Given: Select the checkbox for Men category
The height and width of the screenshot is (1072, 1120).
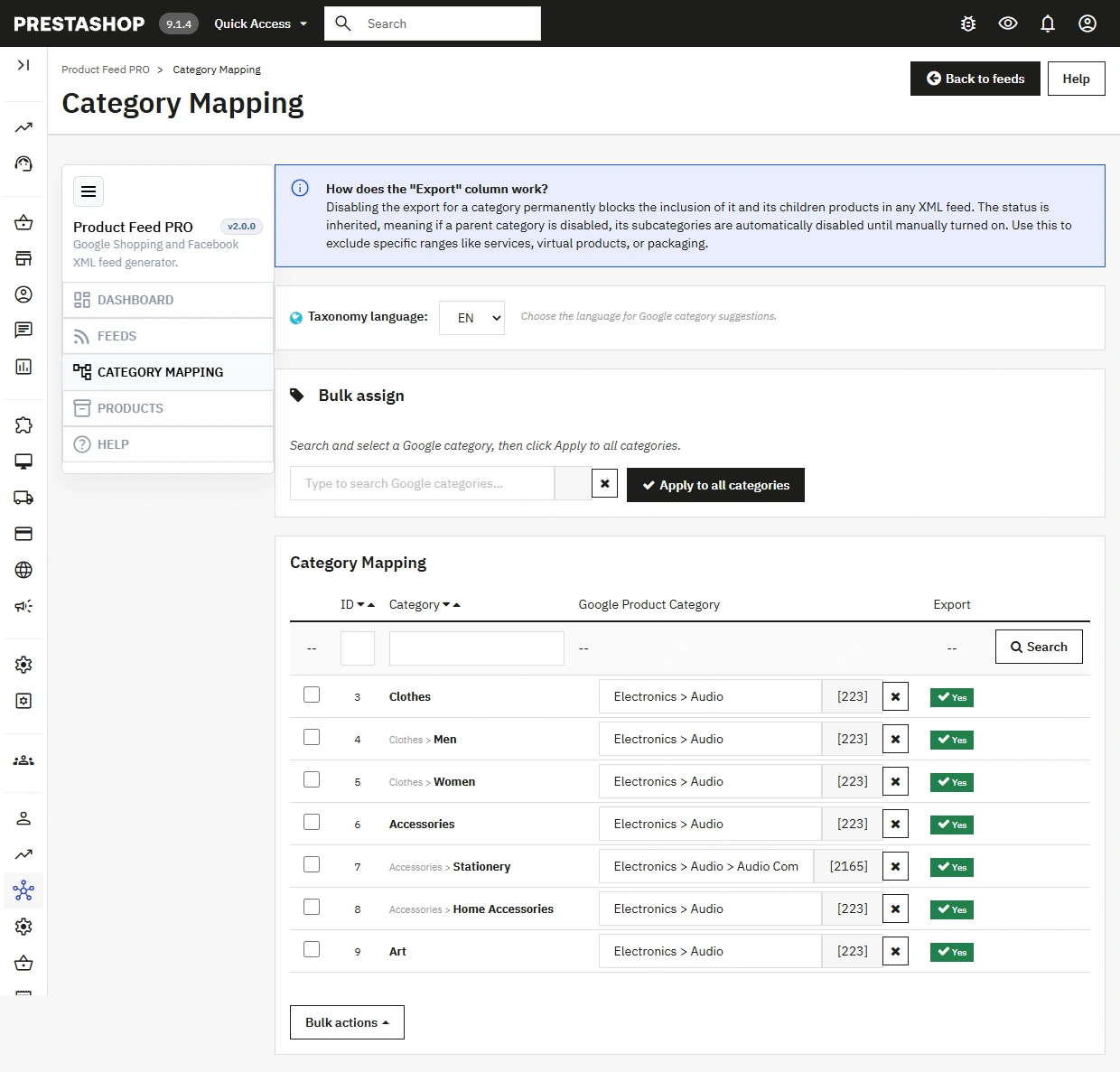Looking at the screenshot, I should 312,737.
